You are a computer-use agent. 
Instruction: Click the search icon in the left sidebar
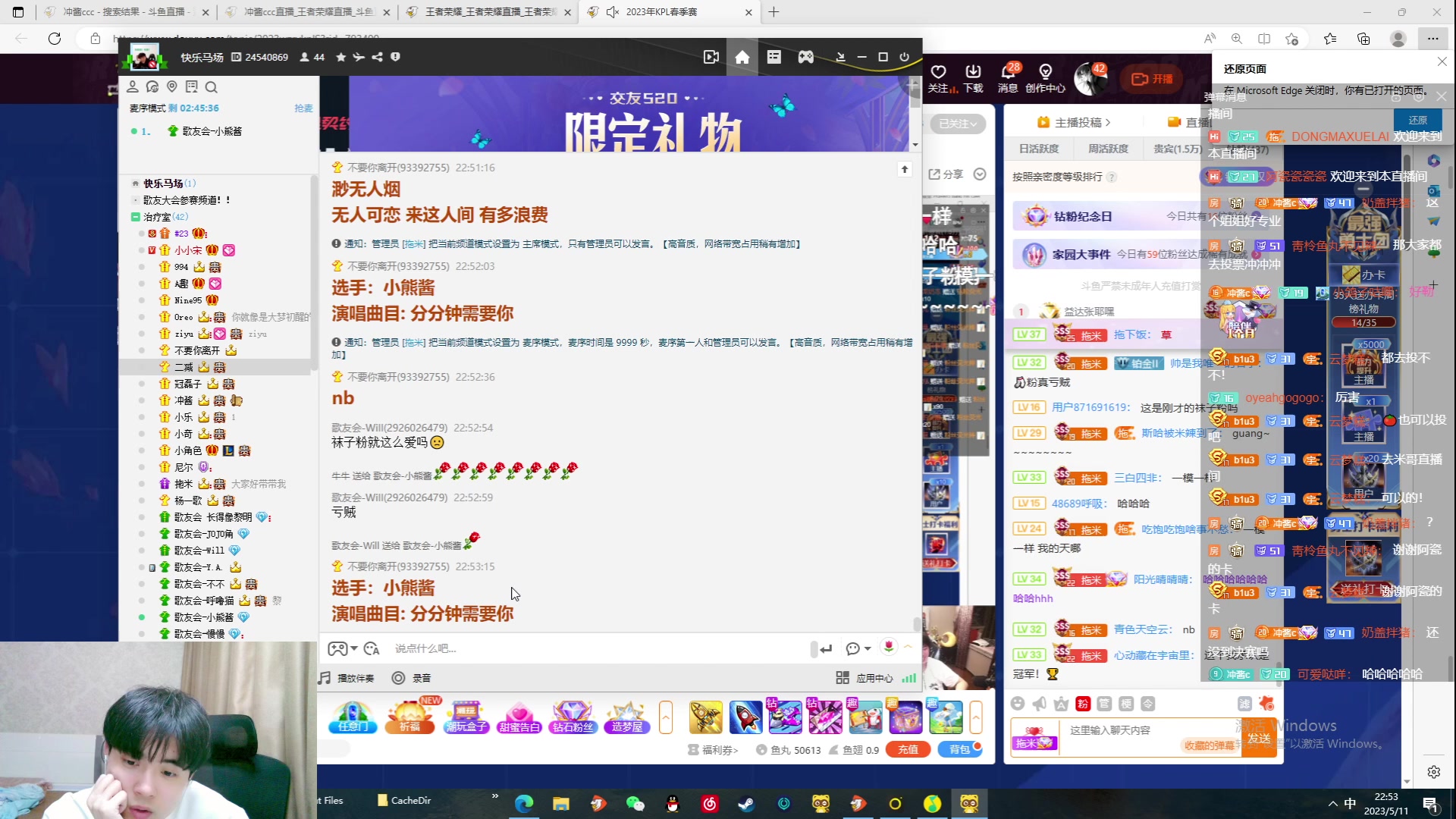pyautogui.click(x=212, y=87)
